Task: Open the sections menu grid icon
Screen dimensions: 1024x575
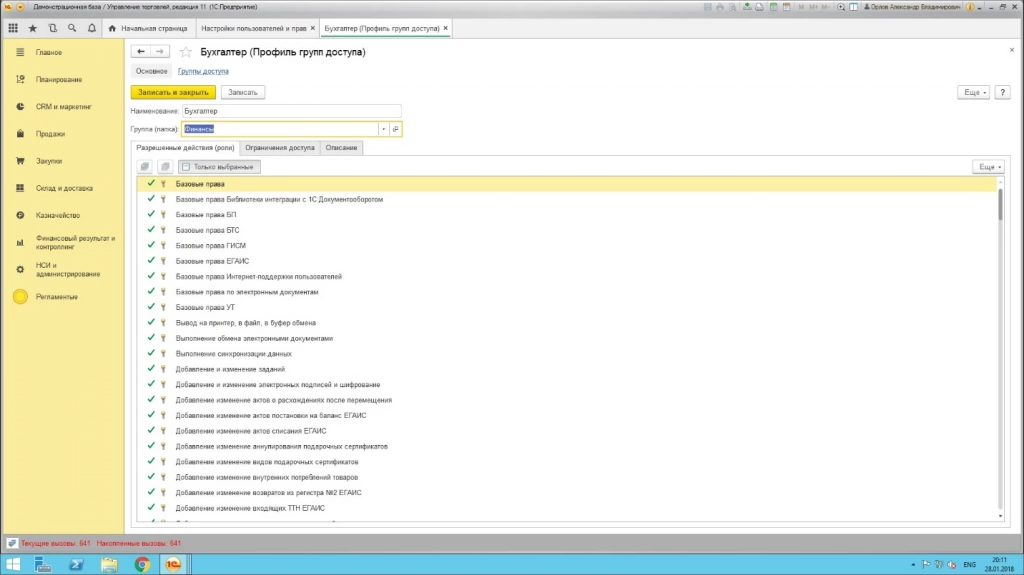Action: pyautogui.click(x=13, y=28)
